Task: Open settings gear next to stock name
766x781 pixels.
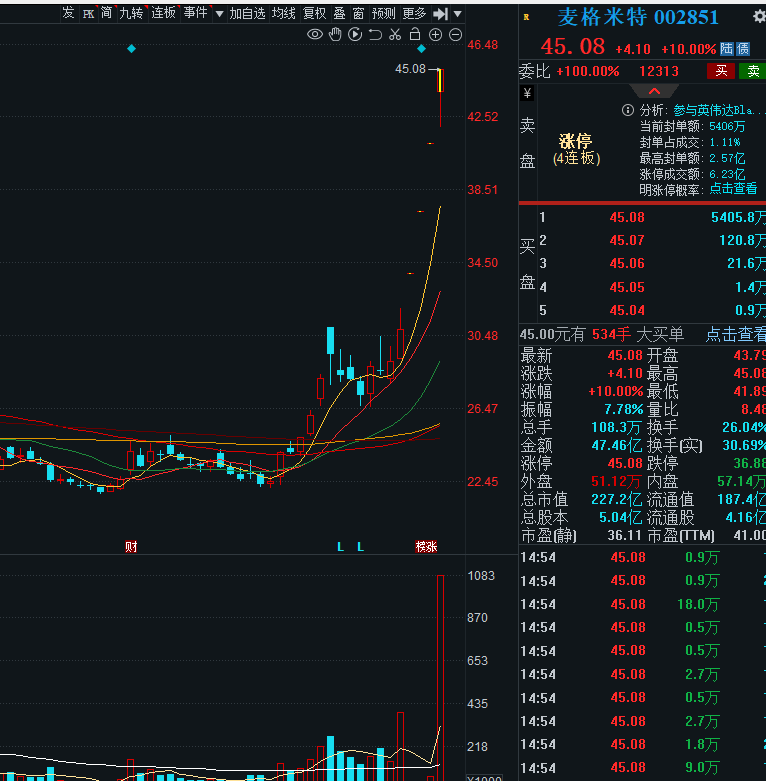Action: pyautogui.click(x=758, y=17)
